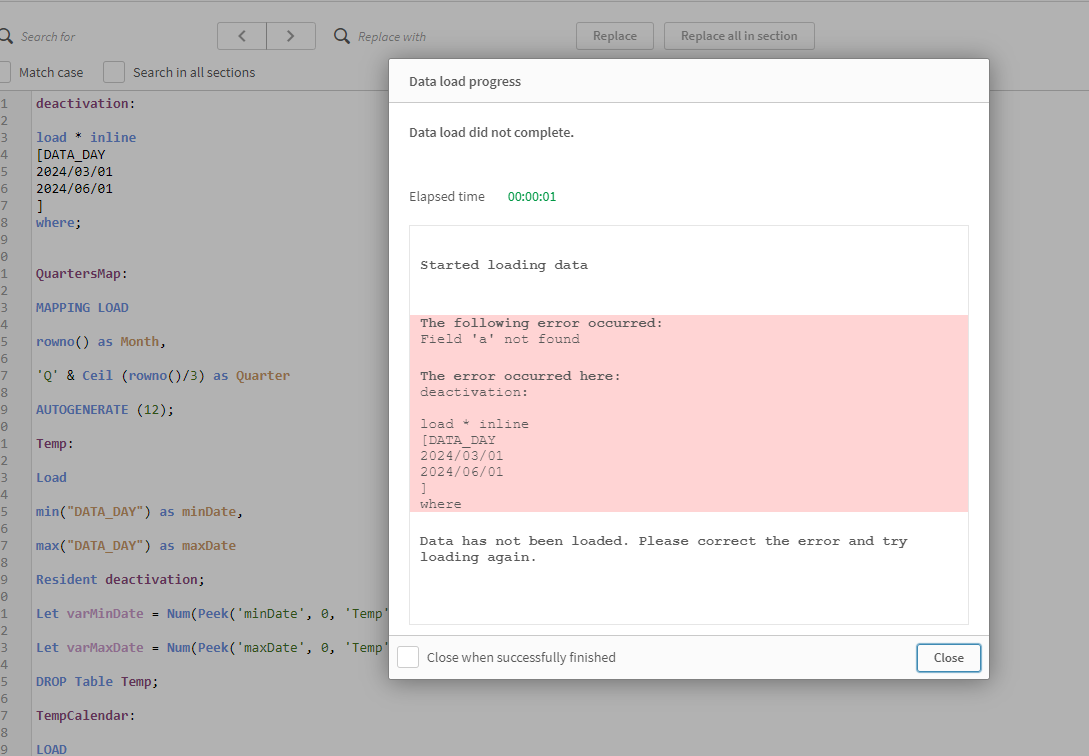Screen dimensions: 1089x756
Task: Click the Replace button
Action: pyautogui.click(x=614, y=35)
